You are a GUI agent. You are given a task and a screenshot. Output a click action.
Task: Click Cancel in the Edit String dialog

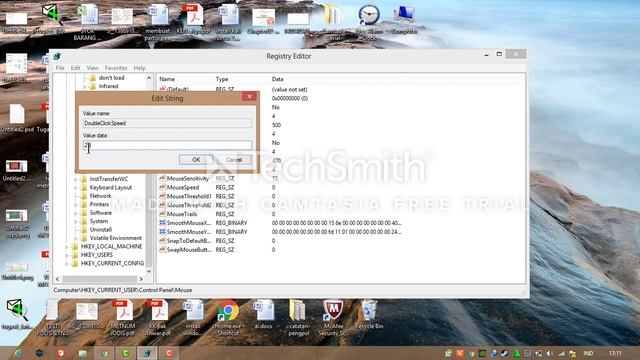point(234,160)
